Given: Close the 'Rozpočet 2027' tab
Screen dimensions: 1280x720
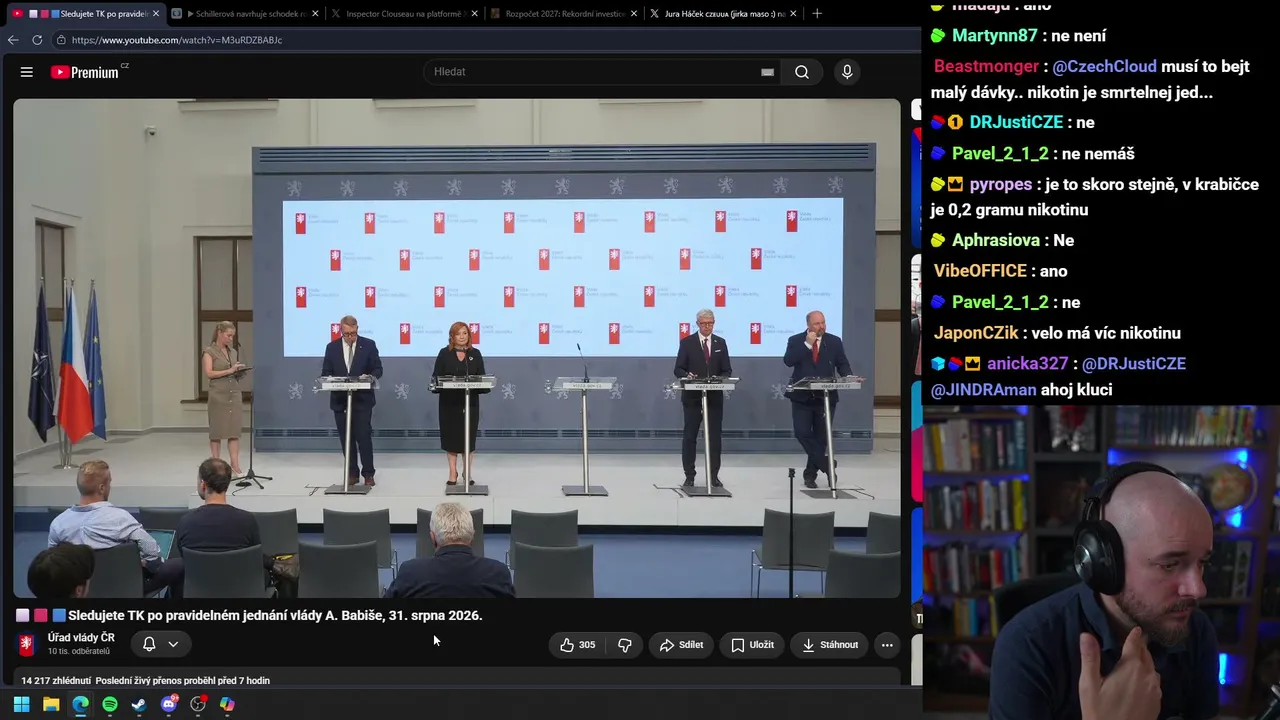Looking at the screenshot, I should (x=634, y=14).
